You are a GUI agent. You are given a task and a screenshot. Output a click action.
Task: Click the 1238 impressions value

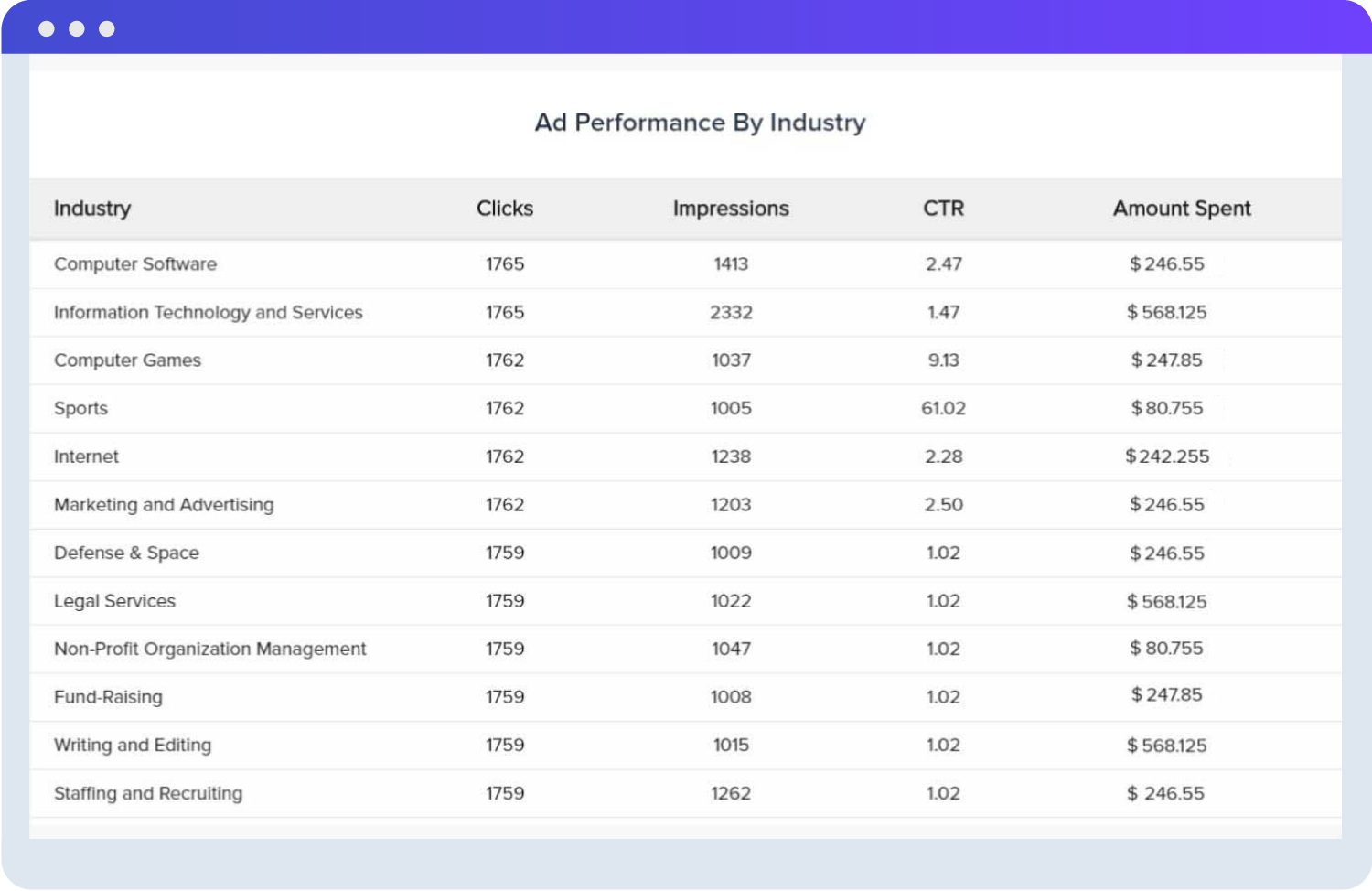point(731,456)
